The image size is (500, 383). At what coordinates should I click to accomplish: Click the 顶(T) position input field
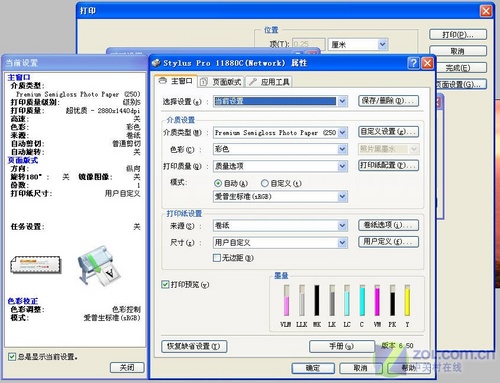click(x=309, y=44)
